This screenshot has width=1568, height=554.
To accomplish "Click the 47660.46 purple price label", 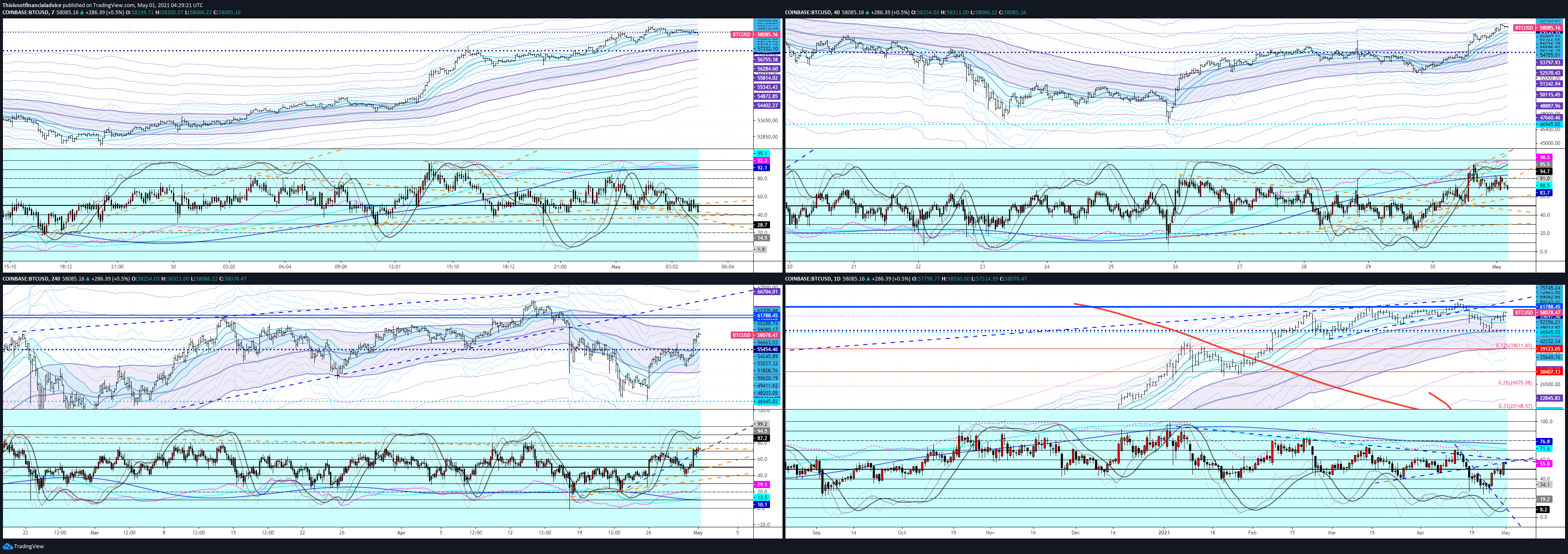I will [1550, 117].
